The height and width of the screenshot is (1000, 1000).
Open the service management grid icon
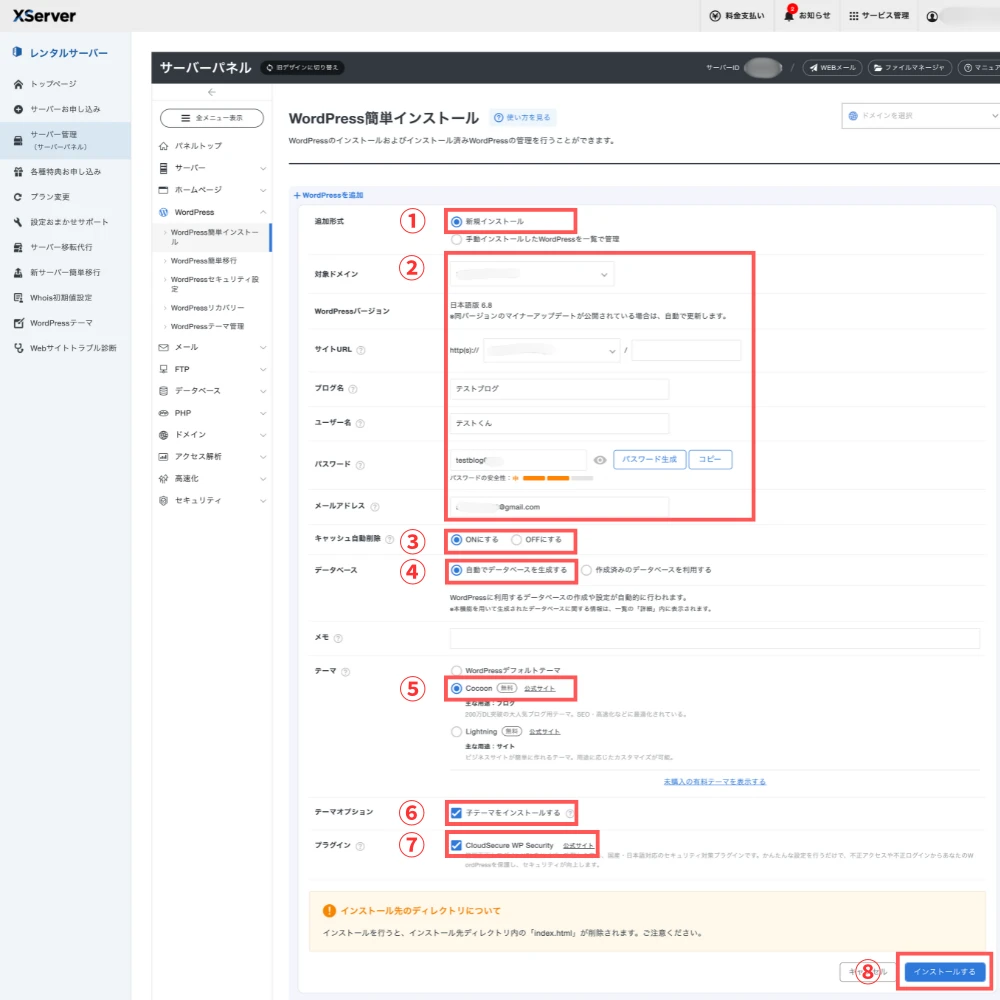pos(853,16)
